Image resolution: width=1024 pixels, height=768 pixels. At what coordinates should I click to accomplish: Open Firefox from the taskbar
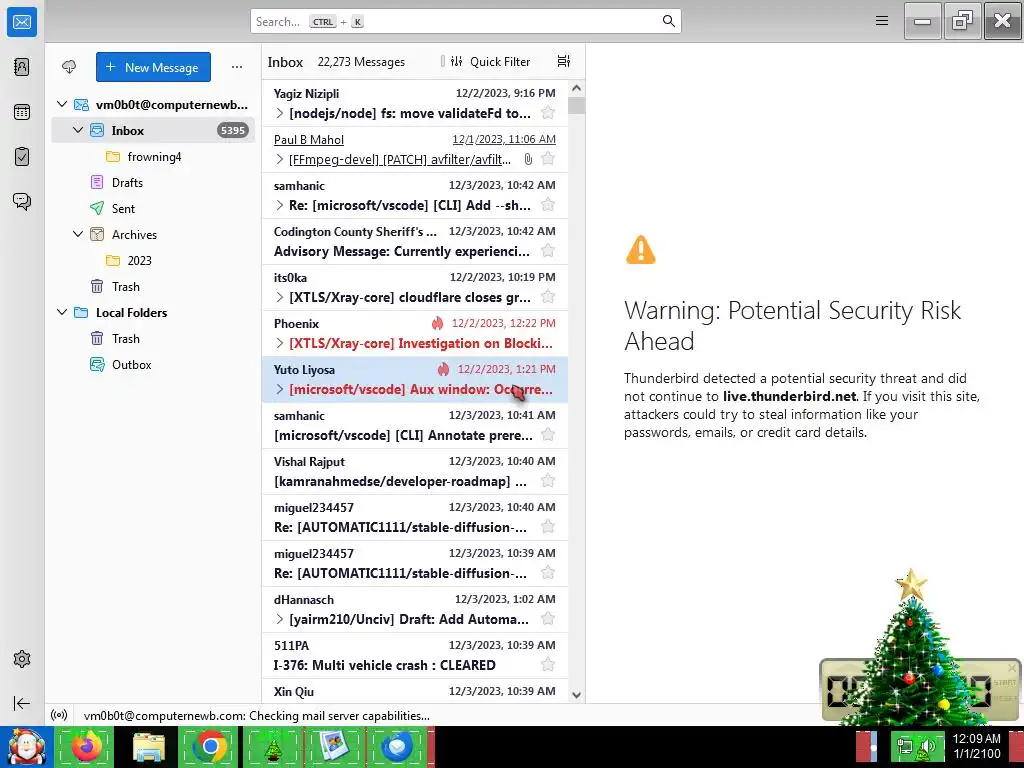[85, 746]
